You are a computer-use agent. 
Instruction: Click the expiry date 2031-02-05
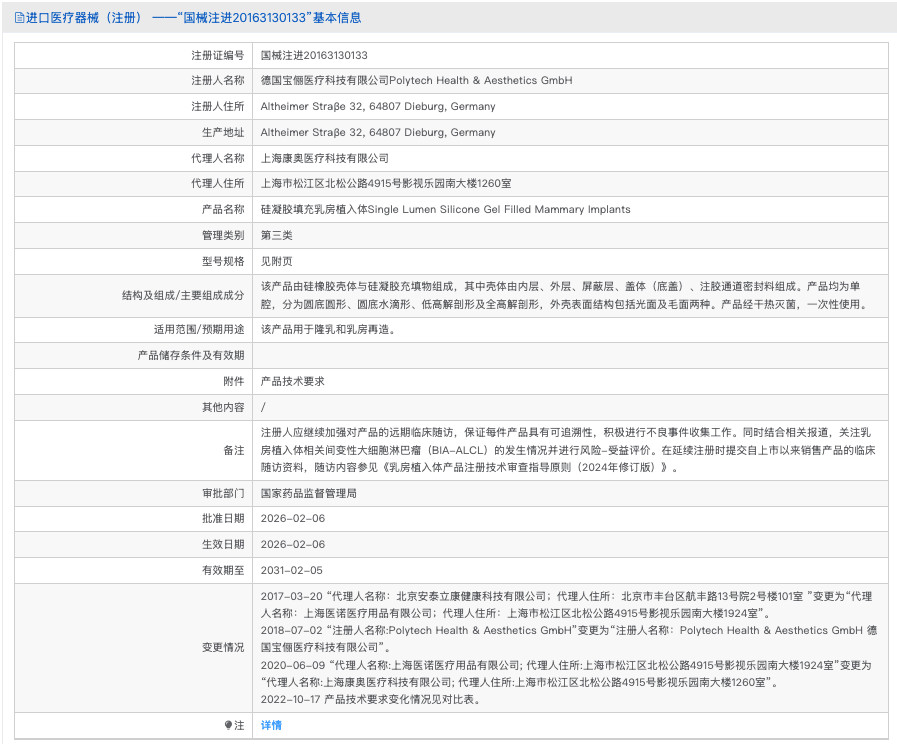click(292, 570)
